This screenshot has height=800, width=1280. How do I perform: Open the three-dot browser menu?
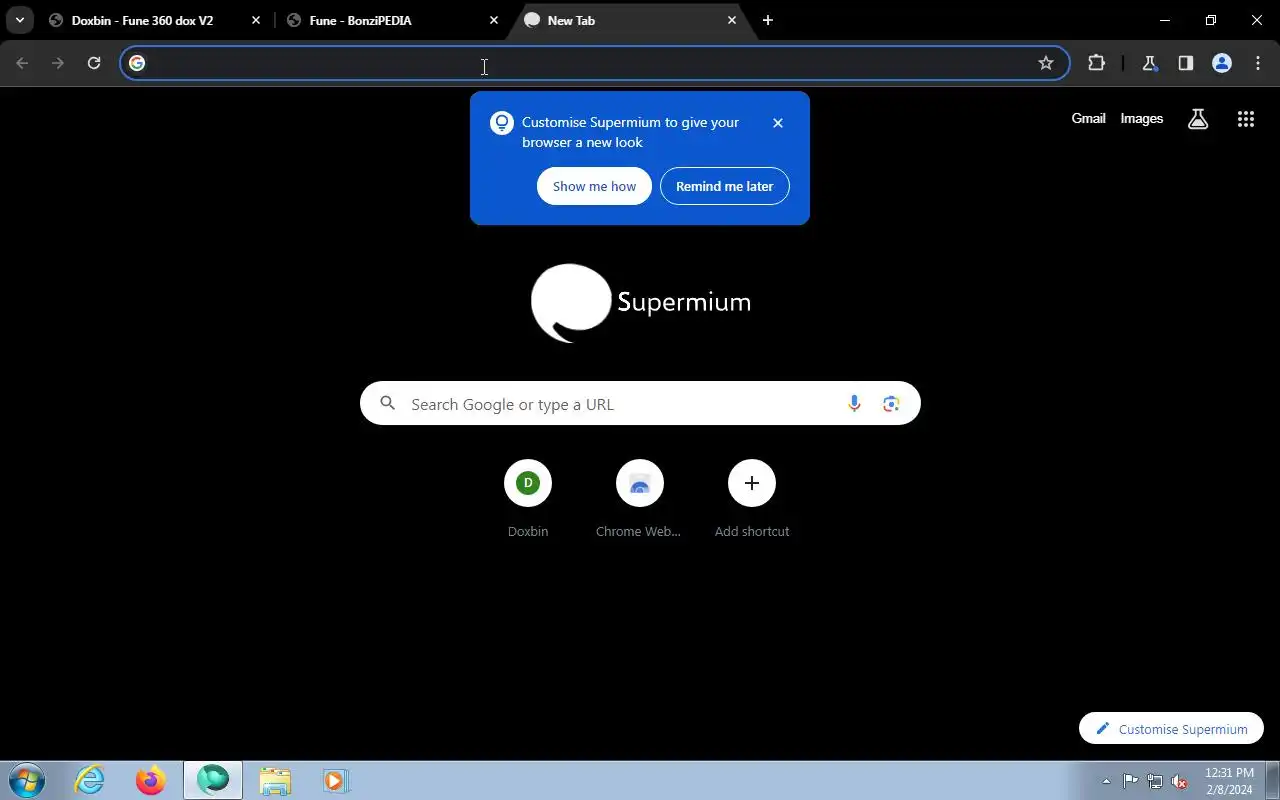pyautogui.click(x=1257, y=63)
